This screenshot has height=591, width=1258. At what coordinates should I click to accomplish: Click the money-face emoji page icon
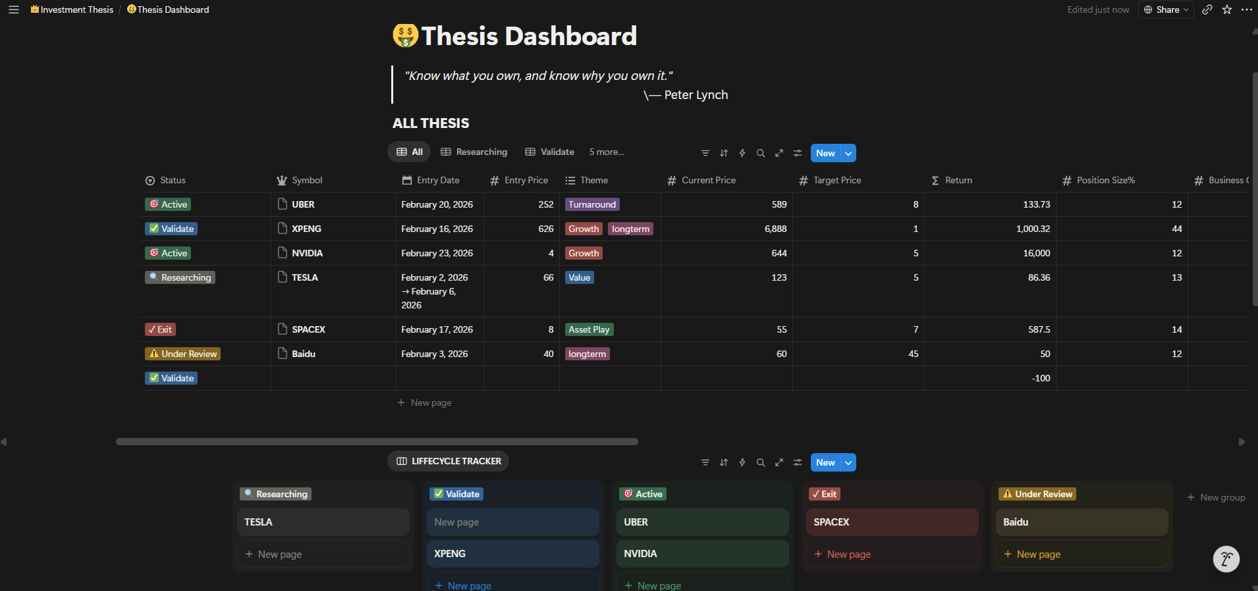click(405, 36)
